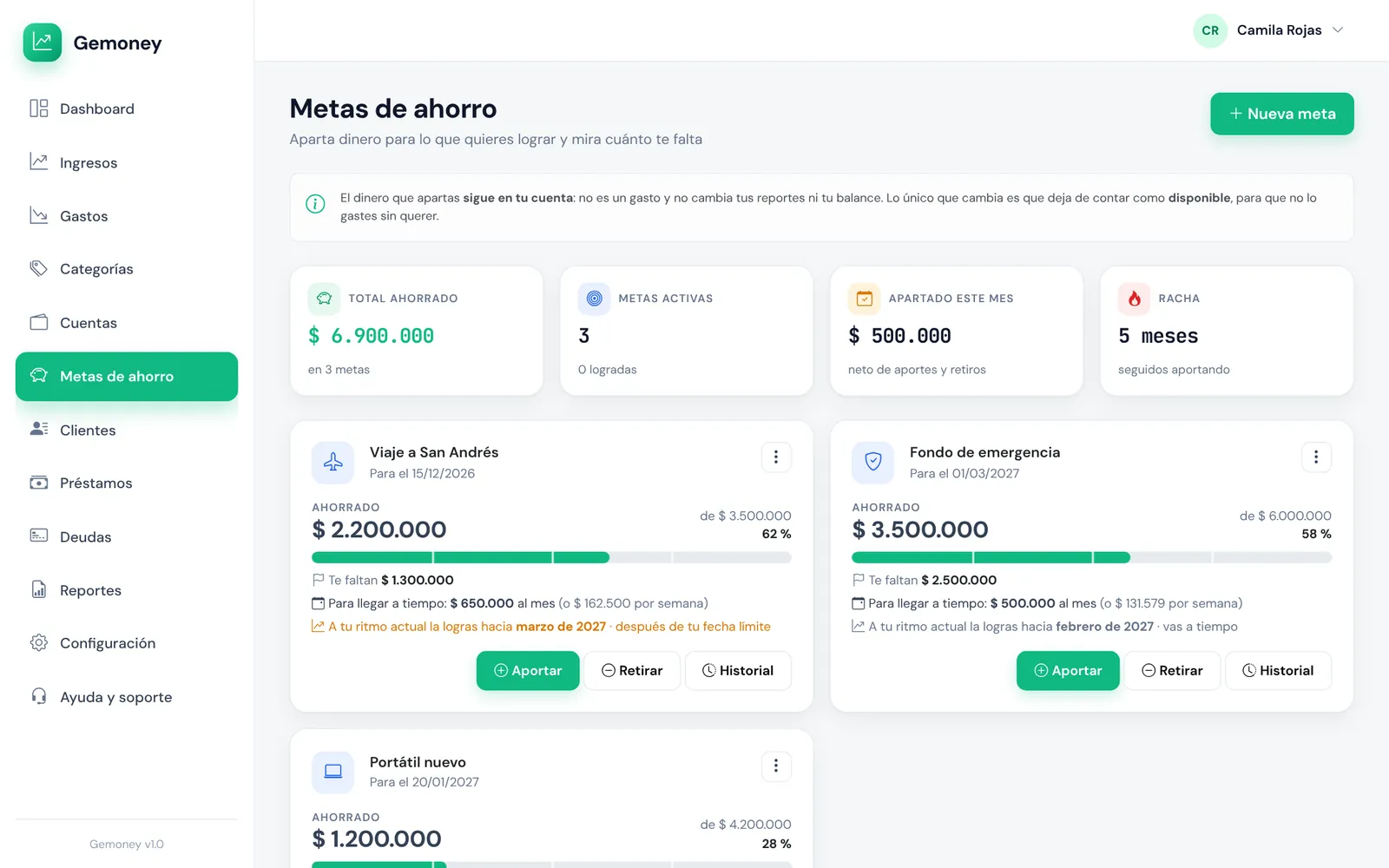
Task: Click the laptop icon on Portátil nuevo
Action: coord(332,772)
